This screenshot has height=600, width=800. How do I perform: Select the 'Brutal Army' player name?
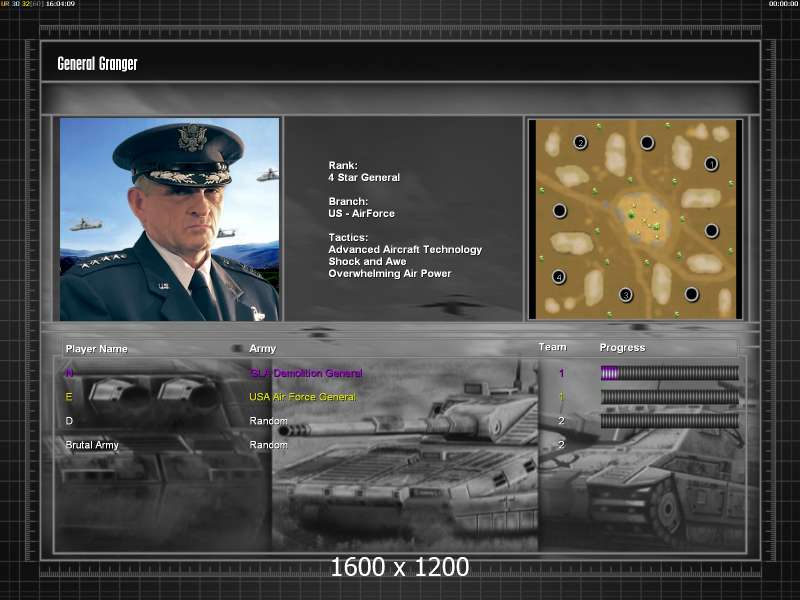(92, 445)
